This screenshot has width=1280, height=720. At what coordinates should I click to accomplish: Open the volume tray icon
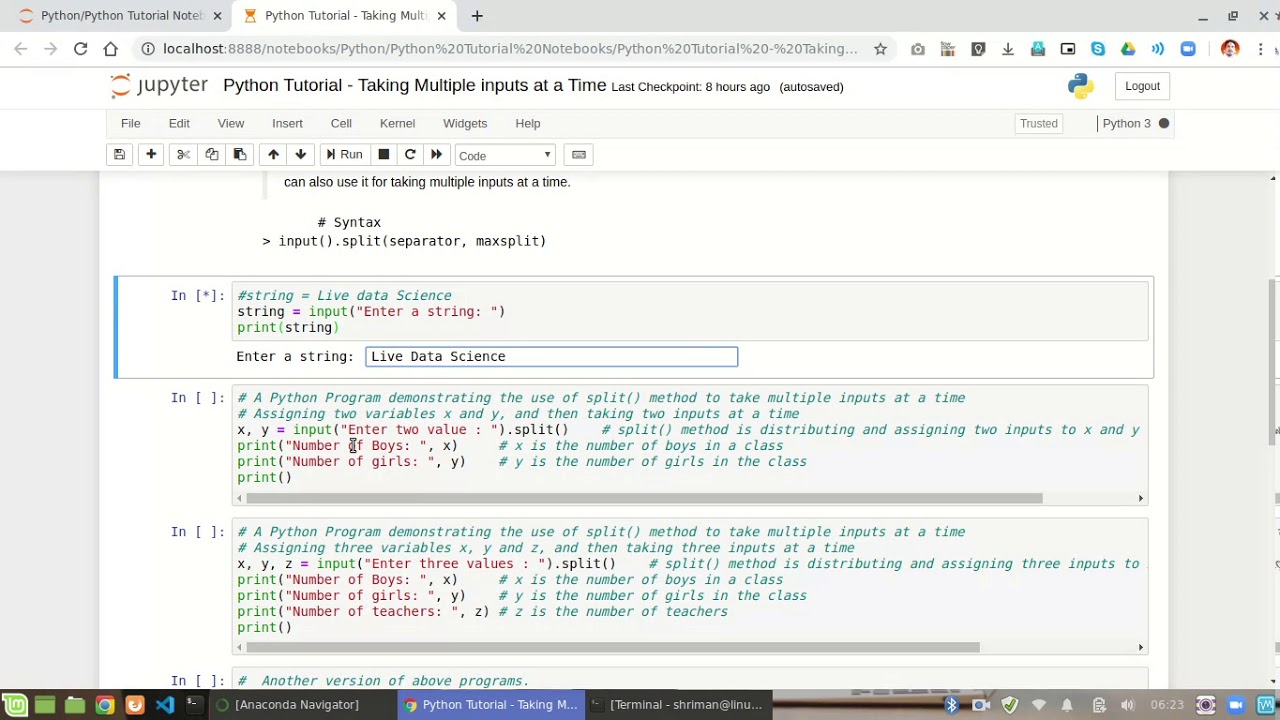pos(1128,705)
